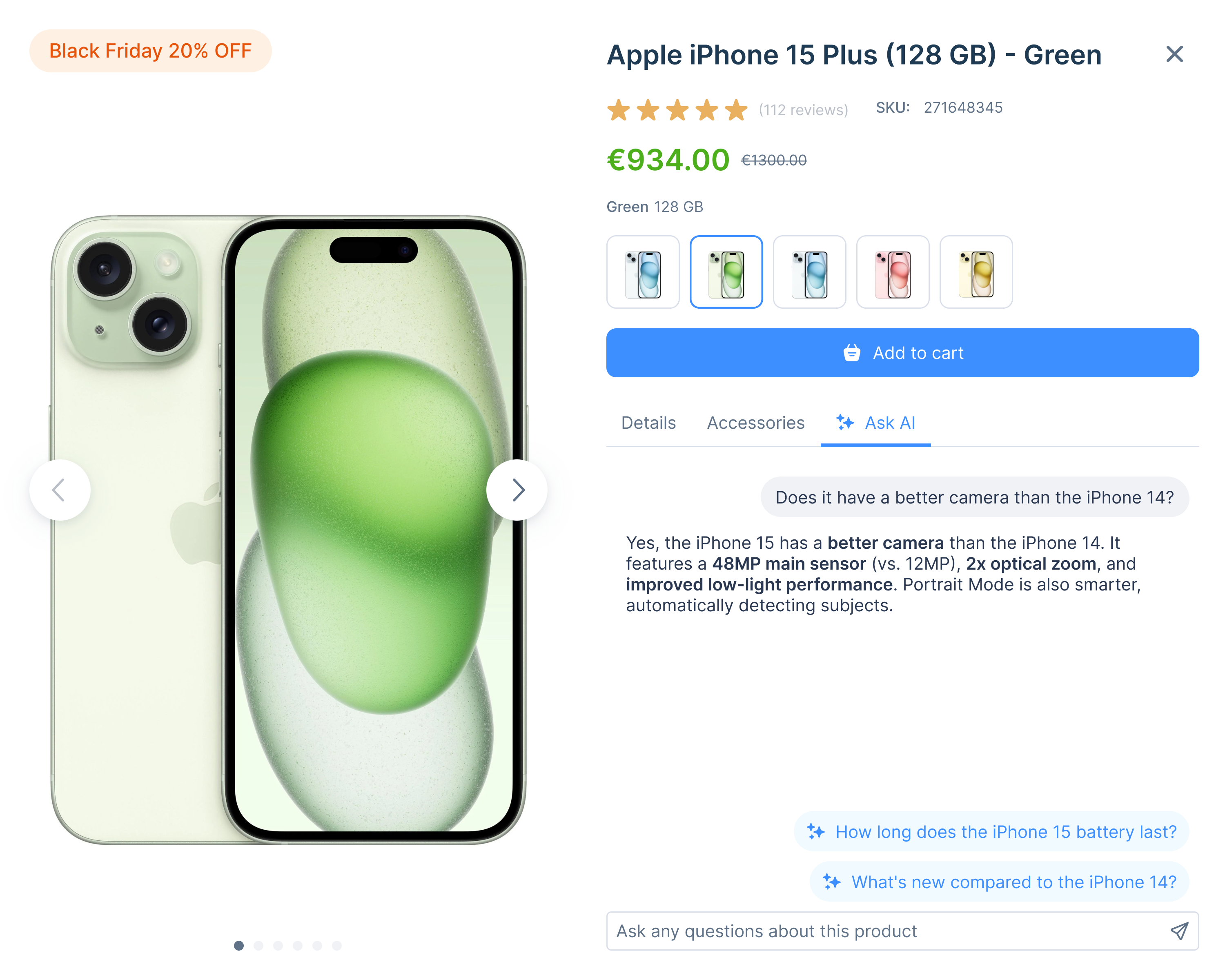Viewport: 1225px width, 980px height.
Task: Select the yellow color variant thumbnail
Action: click(976, 272)
